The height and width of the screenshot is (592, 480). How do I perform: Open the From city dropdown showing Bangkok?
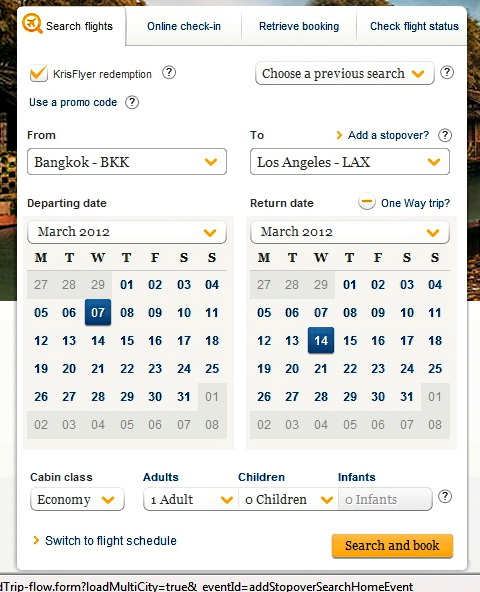click(127, 162)
